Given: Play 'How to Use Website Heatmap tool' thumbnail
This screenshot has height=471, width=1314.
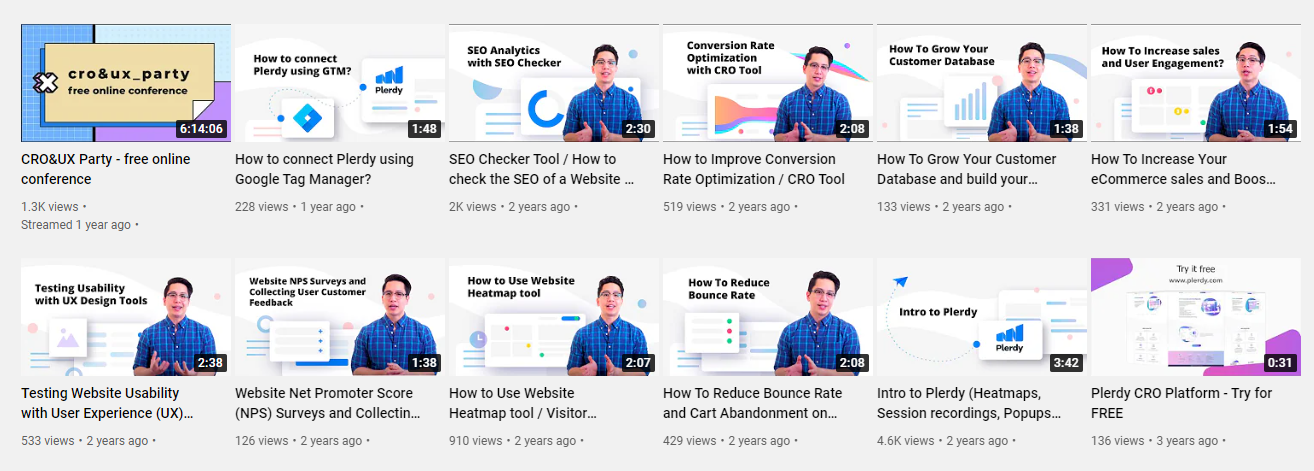Looking at the screenshot, I should pyautogui.click(x=554, y=317).
